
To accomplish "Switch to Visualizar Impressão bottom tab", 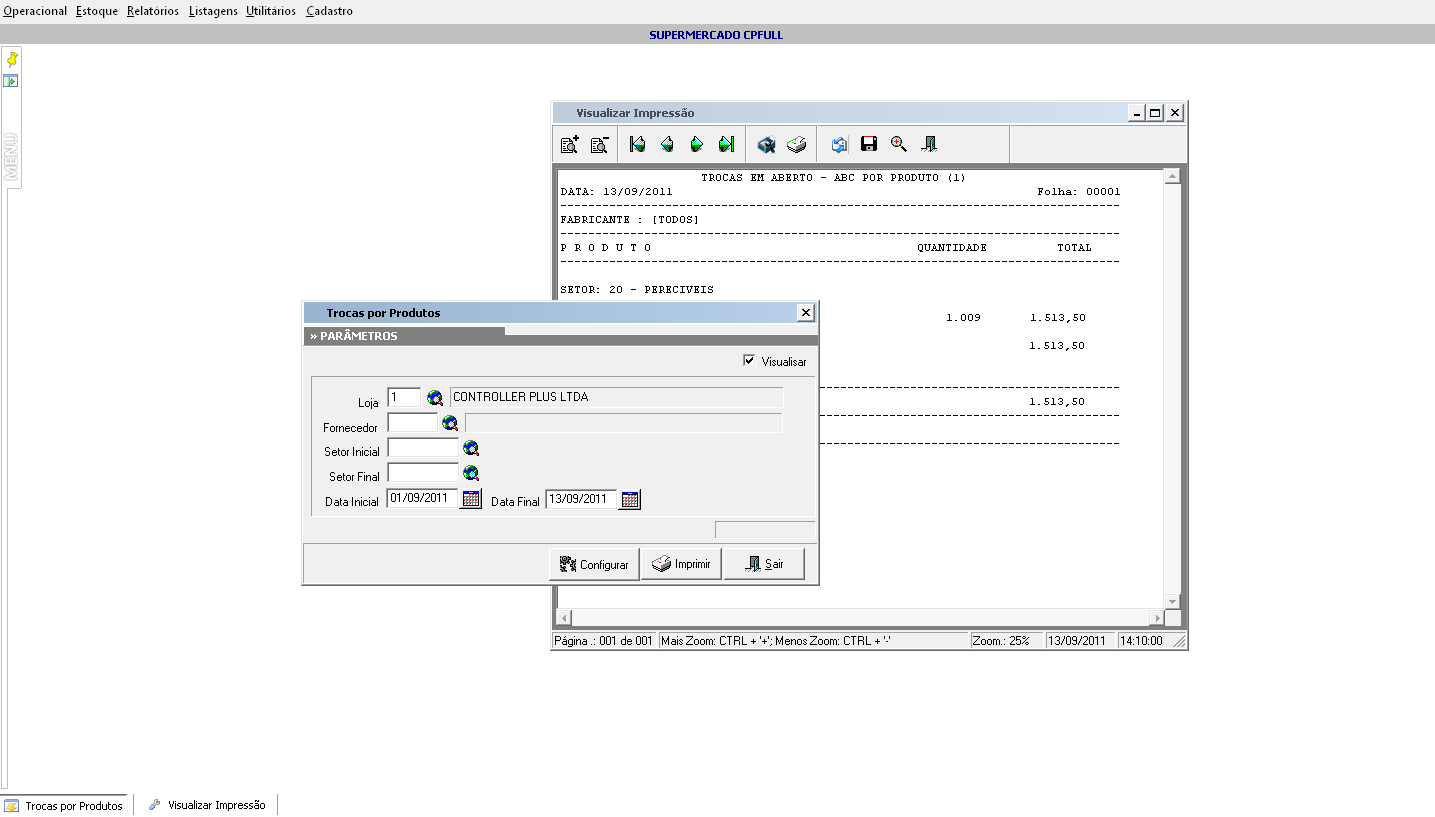I will [x=206, y=805].
